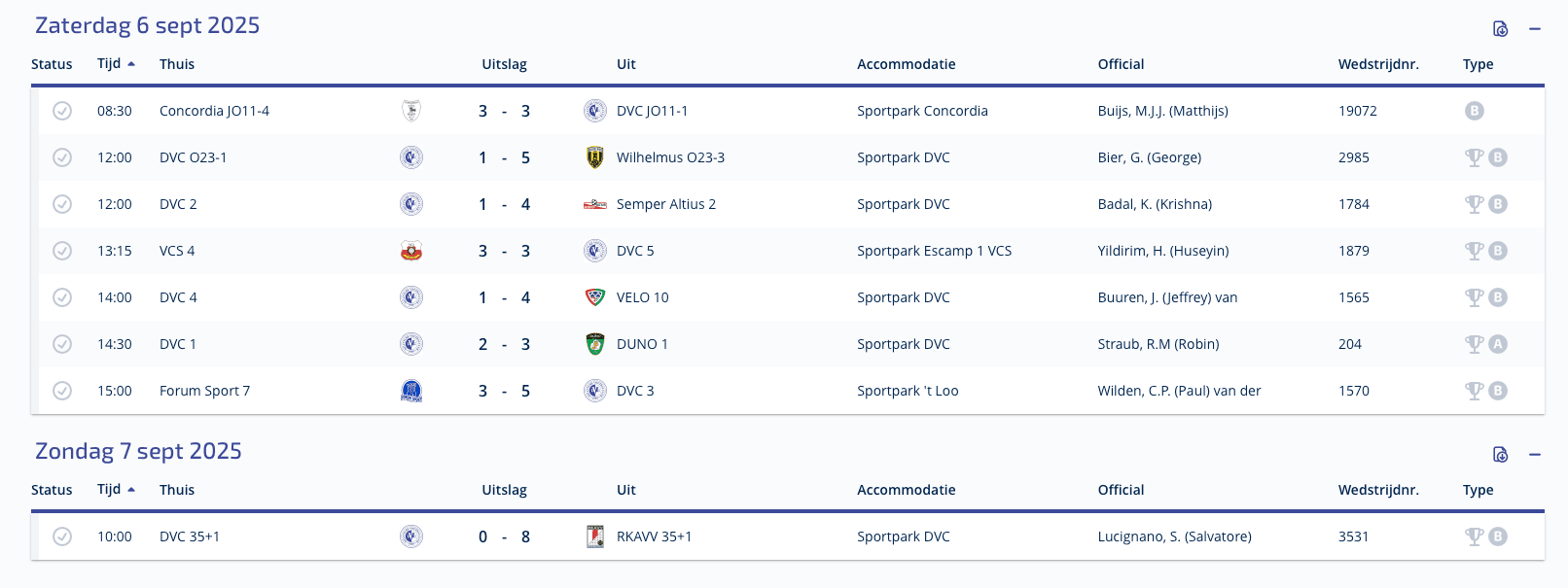Click the VELO 10 team badge
The image size is (1568, 588).
595,297
